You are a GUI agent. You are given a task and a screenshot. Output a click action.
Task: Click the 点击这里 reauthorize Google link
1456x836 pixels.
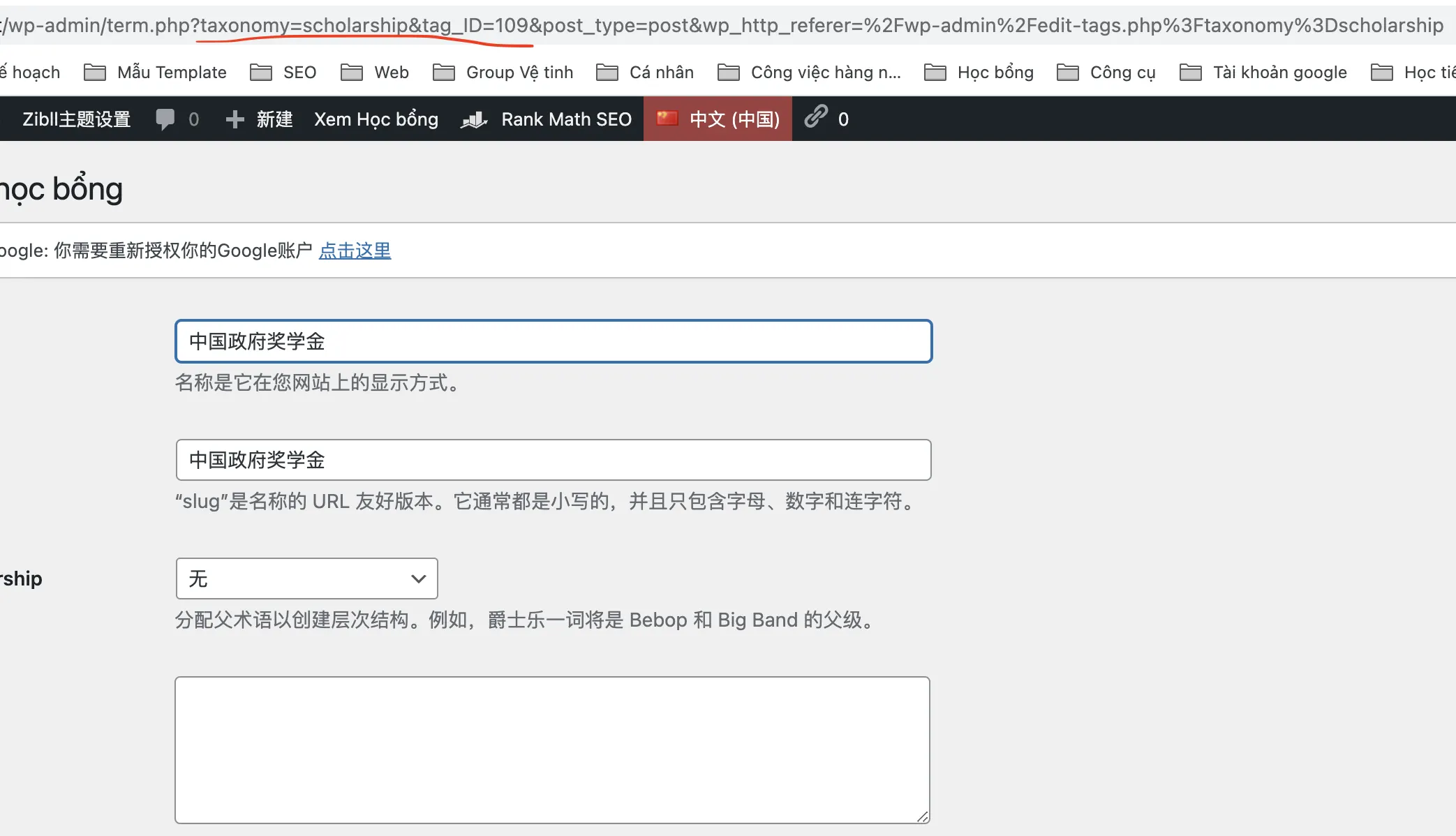click(355, 251)
